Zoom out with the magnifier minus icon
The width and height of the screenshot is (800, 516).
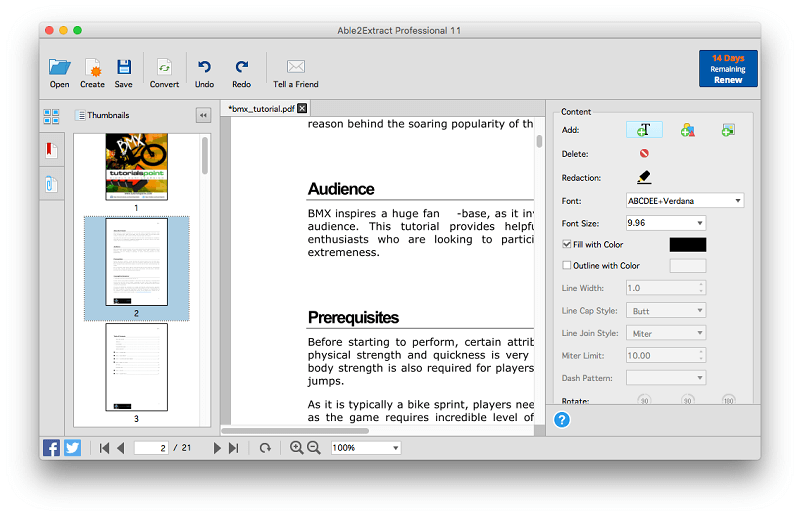point(313,448)
